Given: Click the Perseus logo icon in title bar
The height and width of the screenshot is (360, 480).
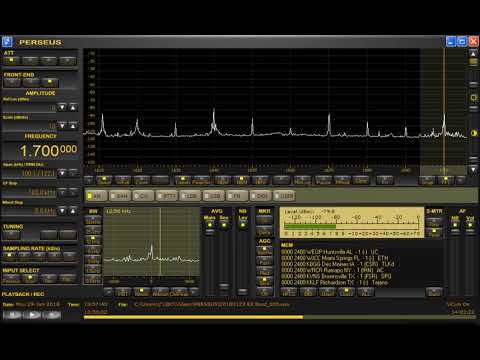Looking at the screenshot, I should tap(7, 42).
